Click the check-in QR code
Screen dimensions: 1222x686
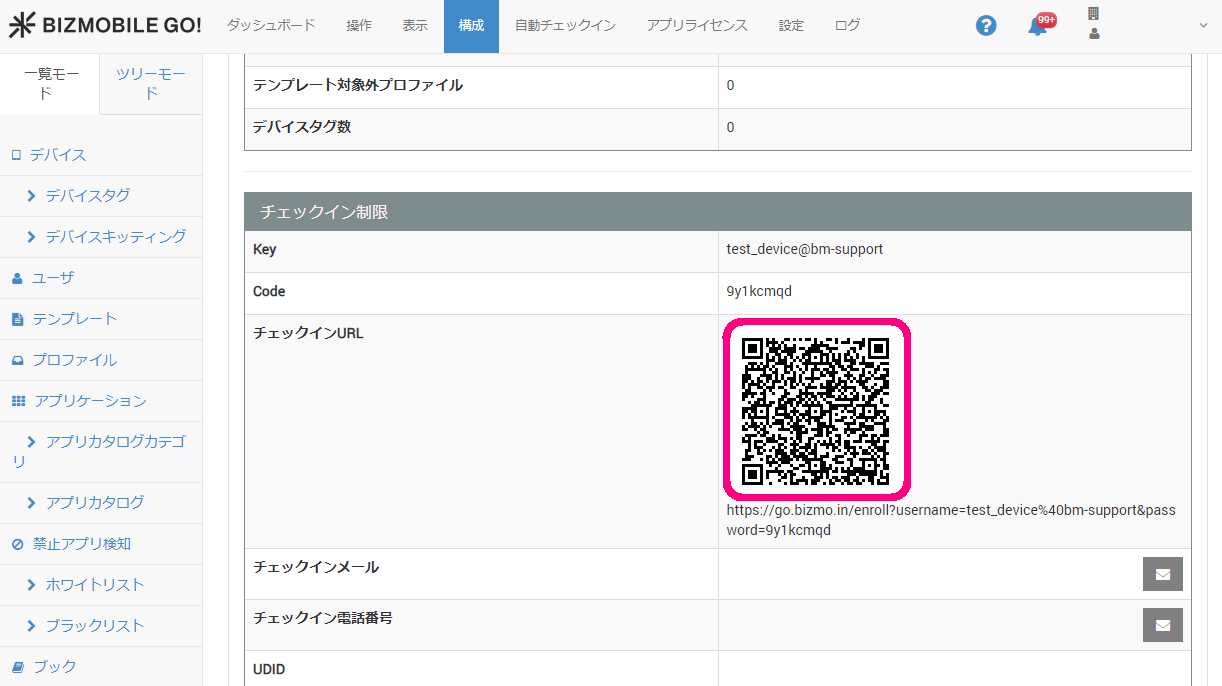pyautogui.click(x=815, y=410)
